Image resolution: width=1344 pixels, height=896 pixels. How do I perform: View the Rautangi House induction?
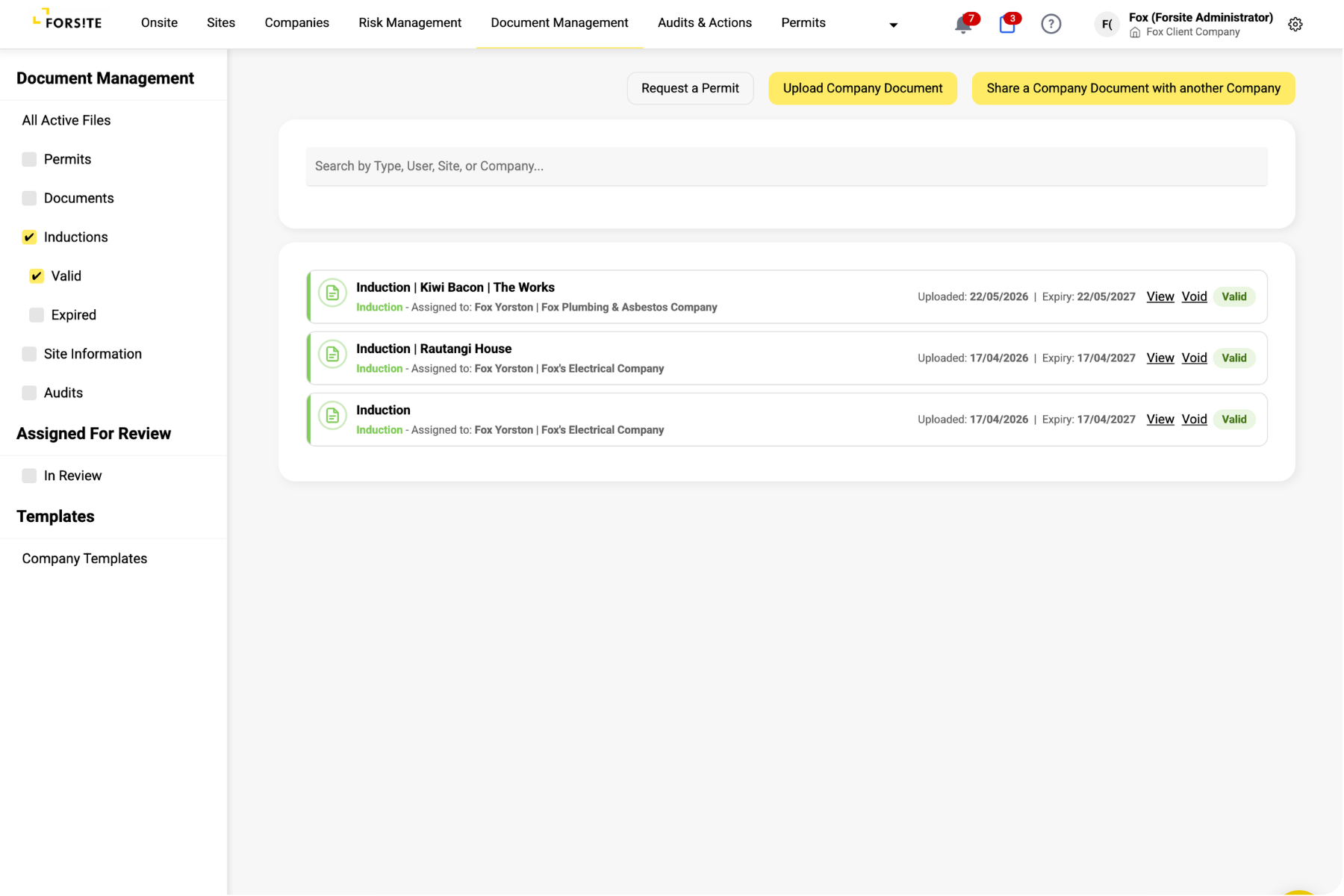click(1160, 358)
